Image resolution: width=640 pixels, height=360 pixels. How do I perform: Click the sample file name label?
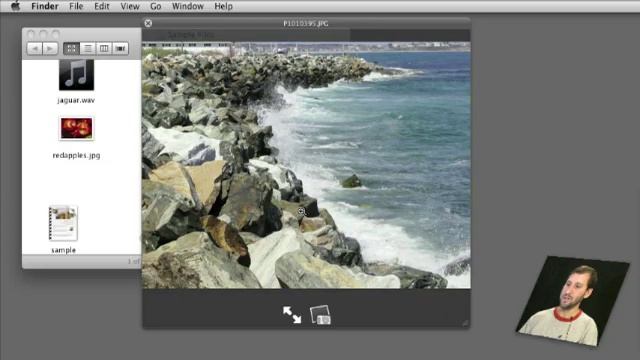pos(64,250)
